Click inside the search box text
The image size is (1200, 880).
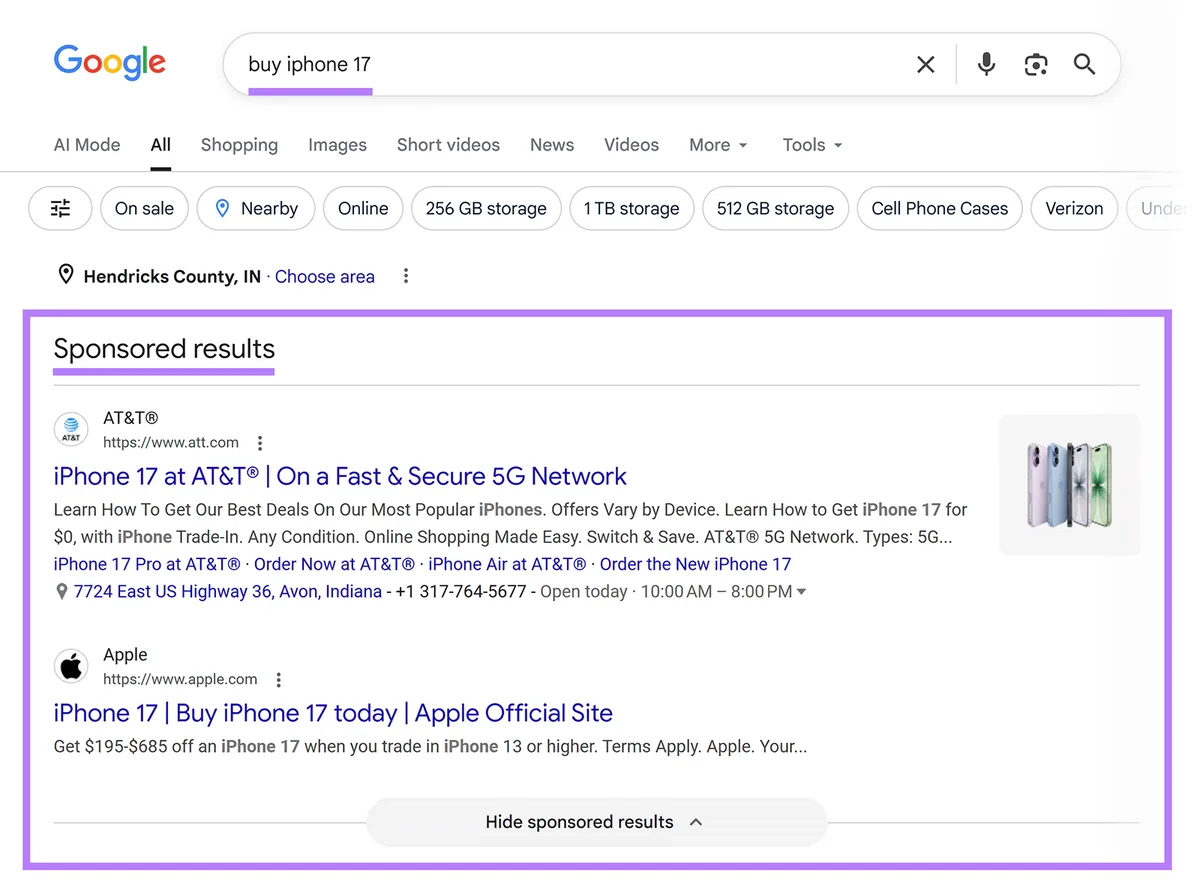310,65
